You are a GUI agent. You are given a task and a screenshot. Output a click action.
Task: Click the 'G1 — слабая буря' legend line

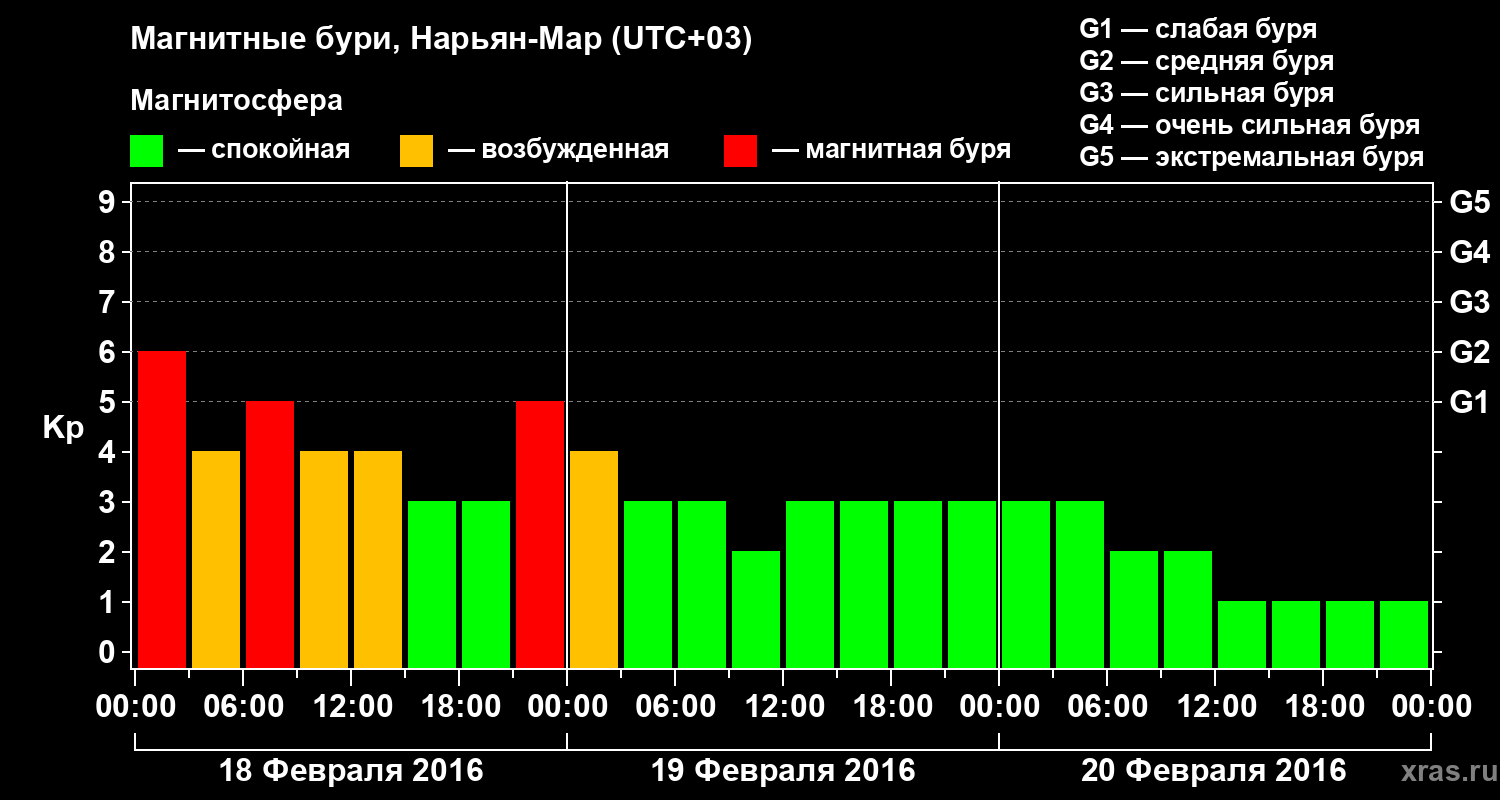(x=1198, y=28)
